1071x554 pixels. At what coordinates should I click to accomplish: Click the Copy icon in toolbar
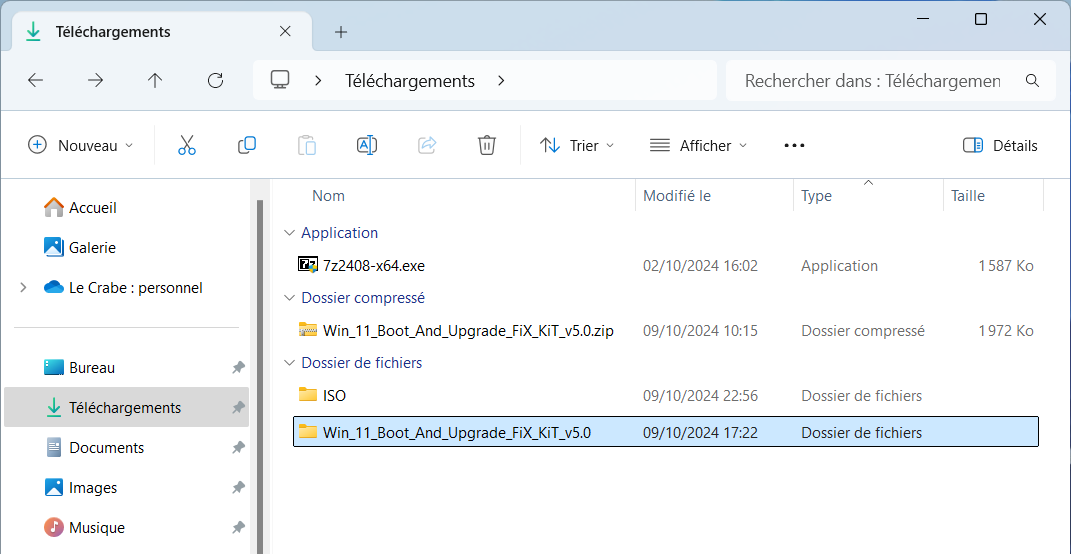pos(247,146)
